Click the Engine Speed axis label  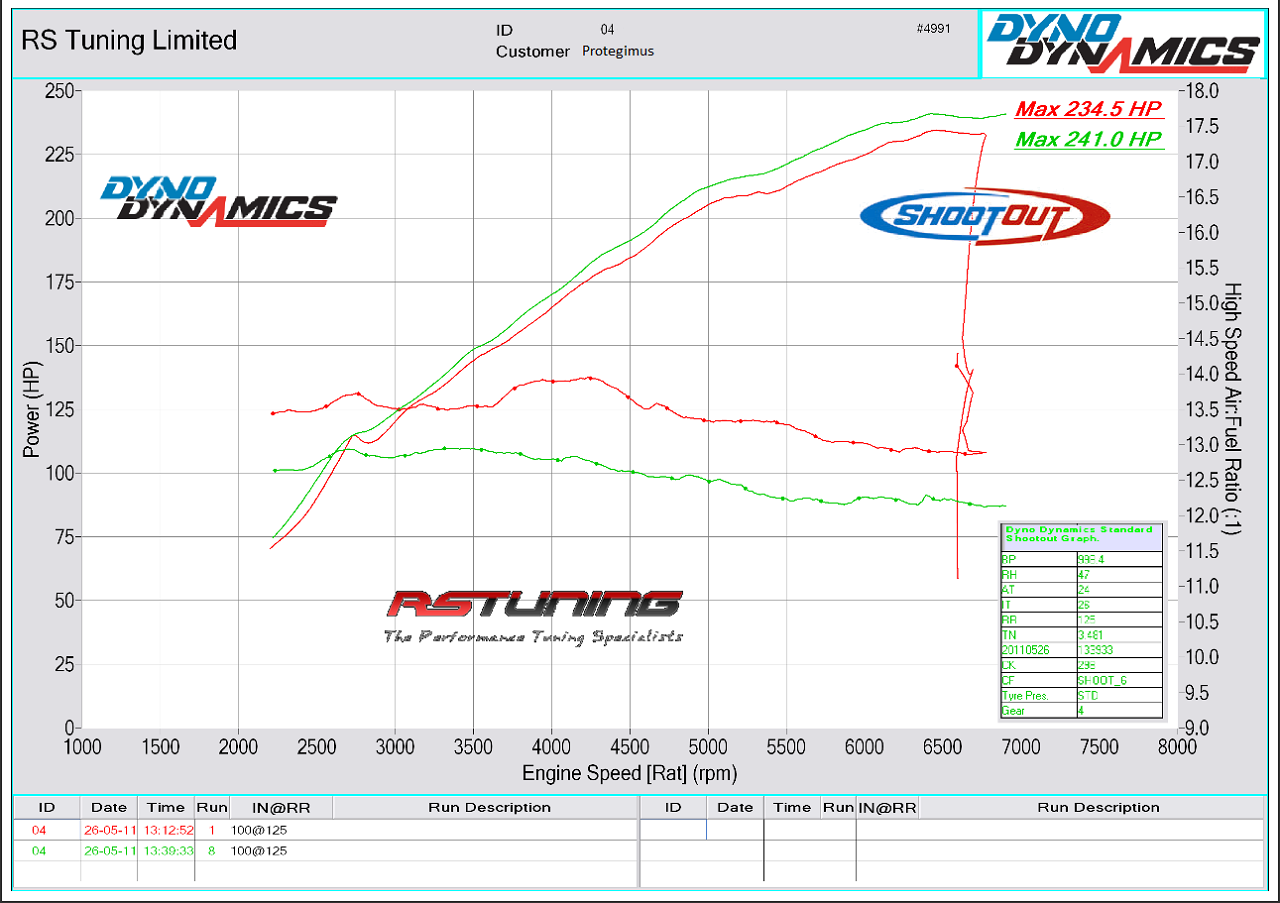tap(629, 773)
